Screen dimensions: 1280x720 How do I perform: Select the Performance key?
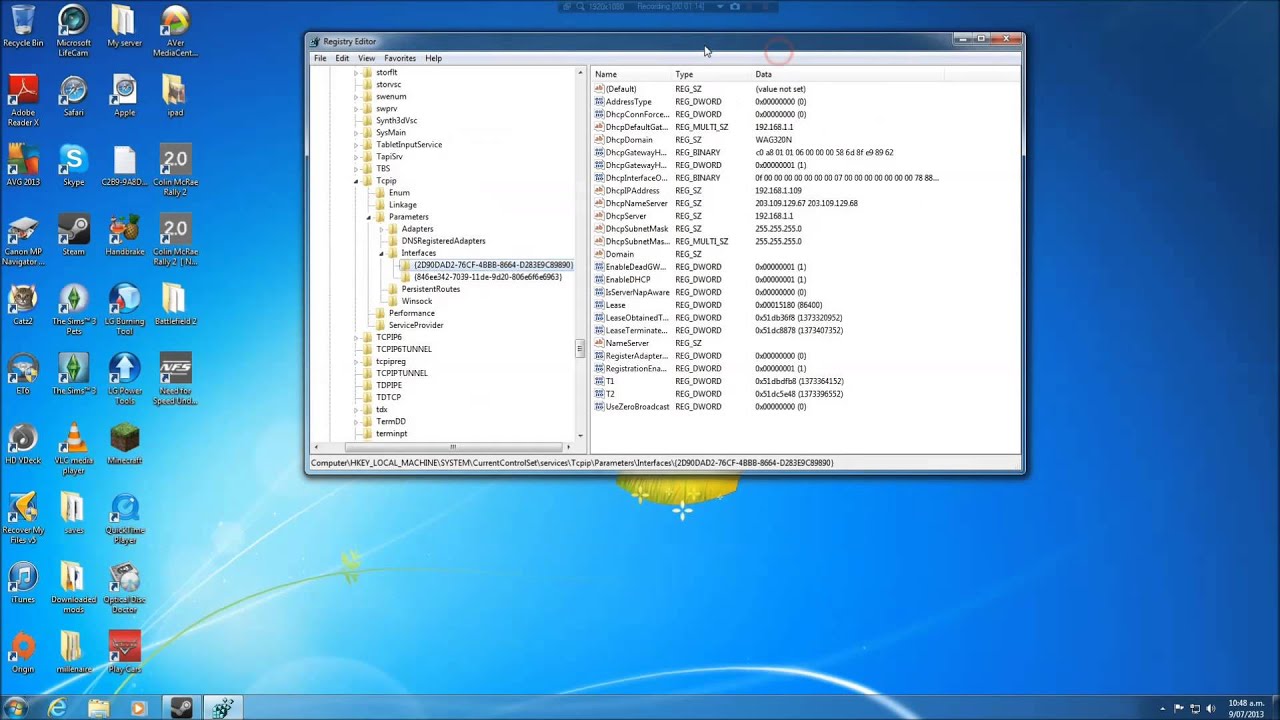pos(411,313)
